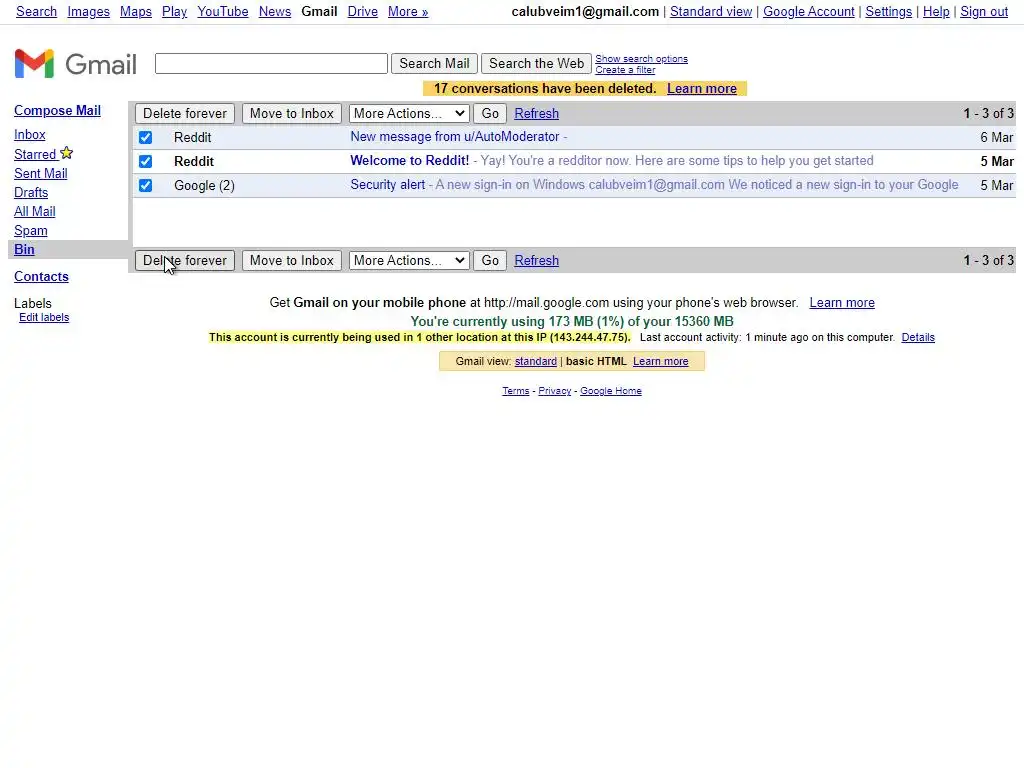
Task: Open the Google Home link
Action: (x=611, y=391)
